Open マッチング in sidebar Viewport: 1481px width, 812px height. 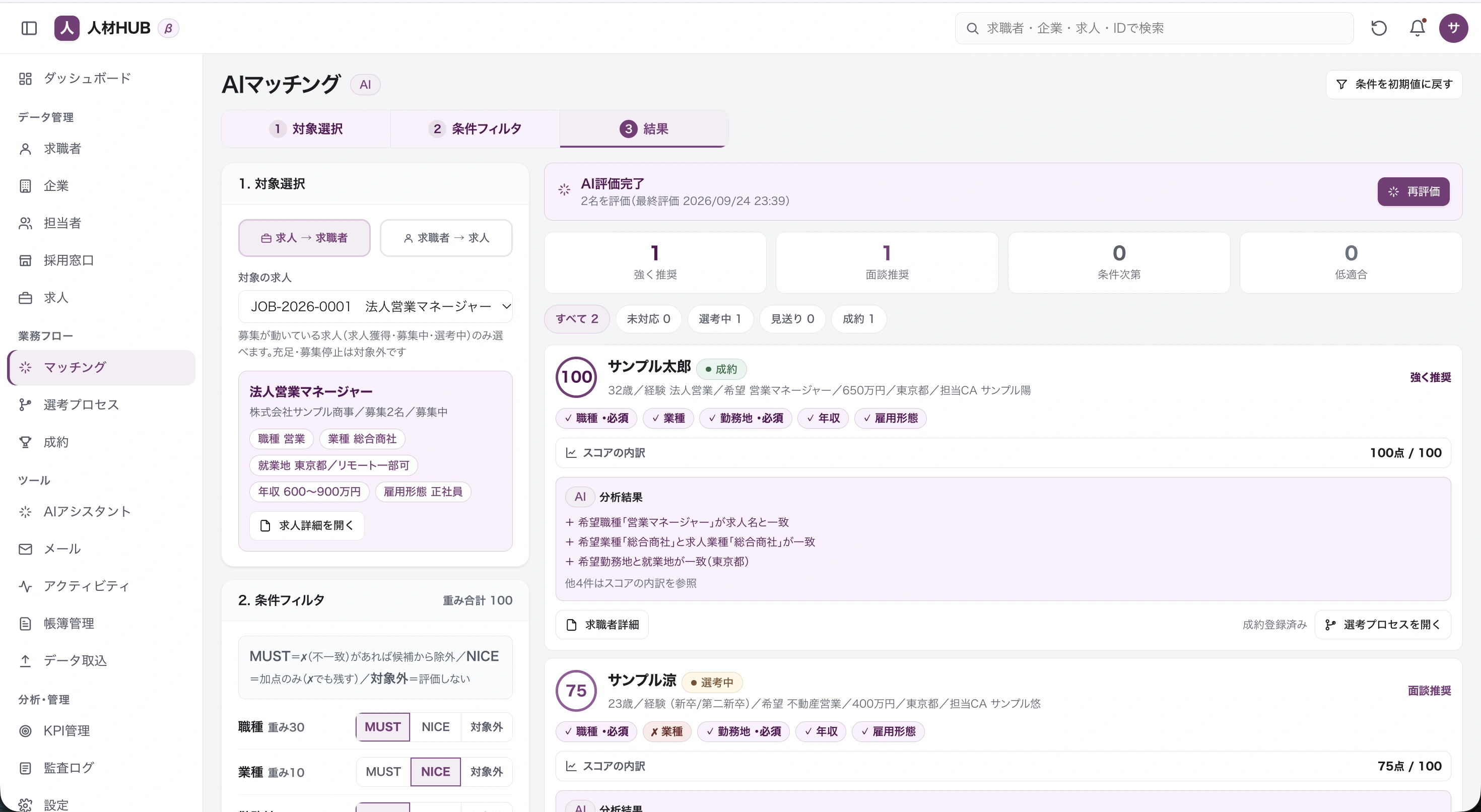[101, 368]
